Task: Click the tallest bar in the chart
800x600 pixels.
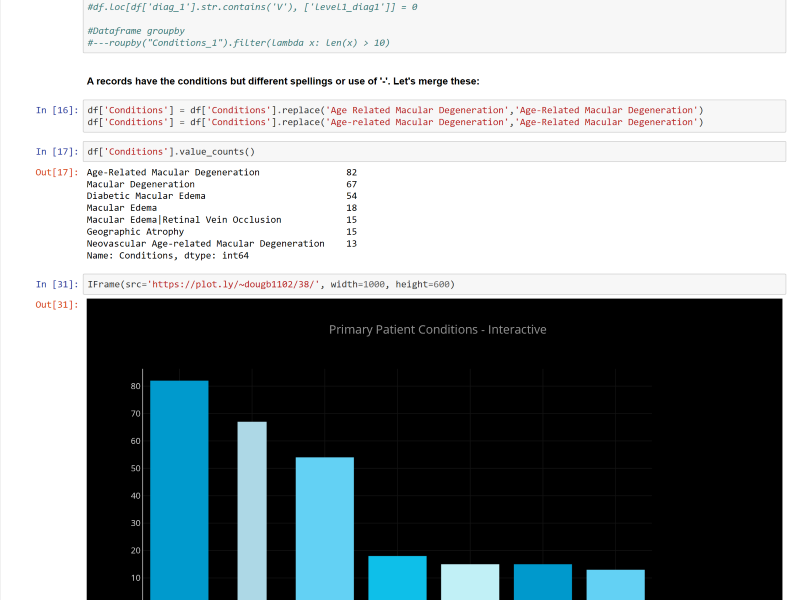Action: click(x=179, y=488)
